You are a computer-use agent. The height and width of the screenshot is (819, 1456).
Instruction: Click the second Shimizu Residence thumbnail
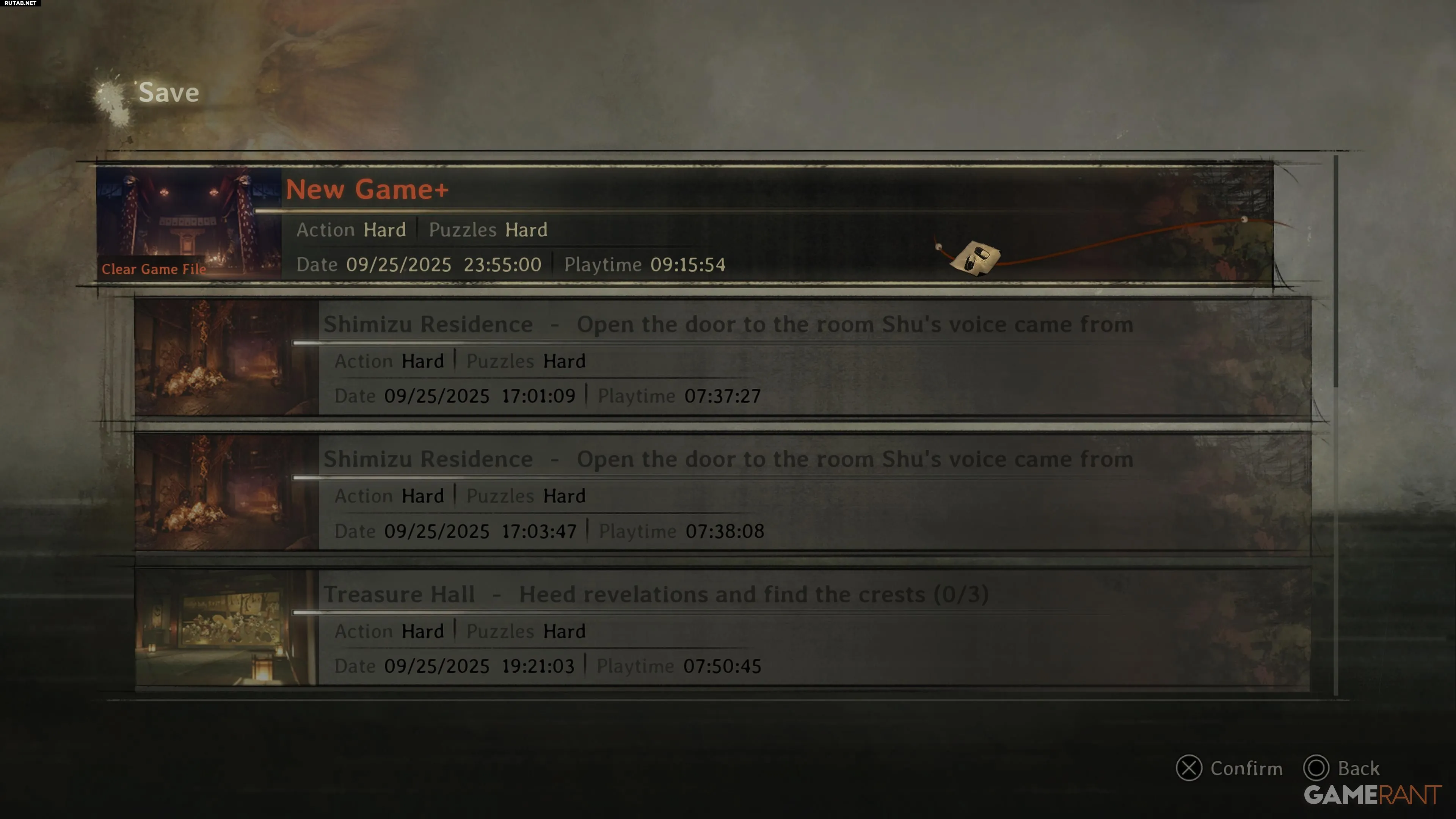point(226,492)
